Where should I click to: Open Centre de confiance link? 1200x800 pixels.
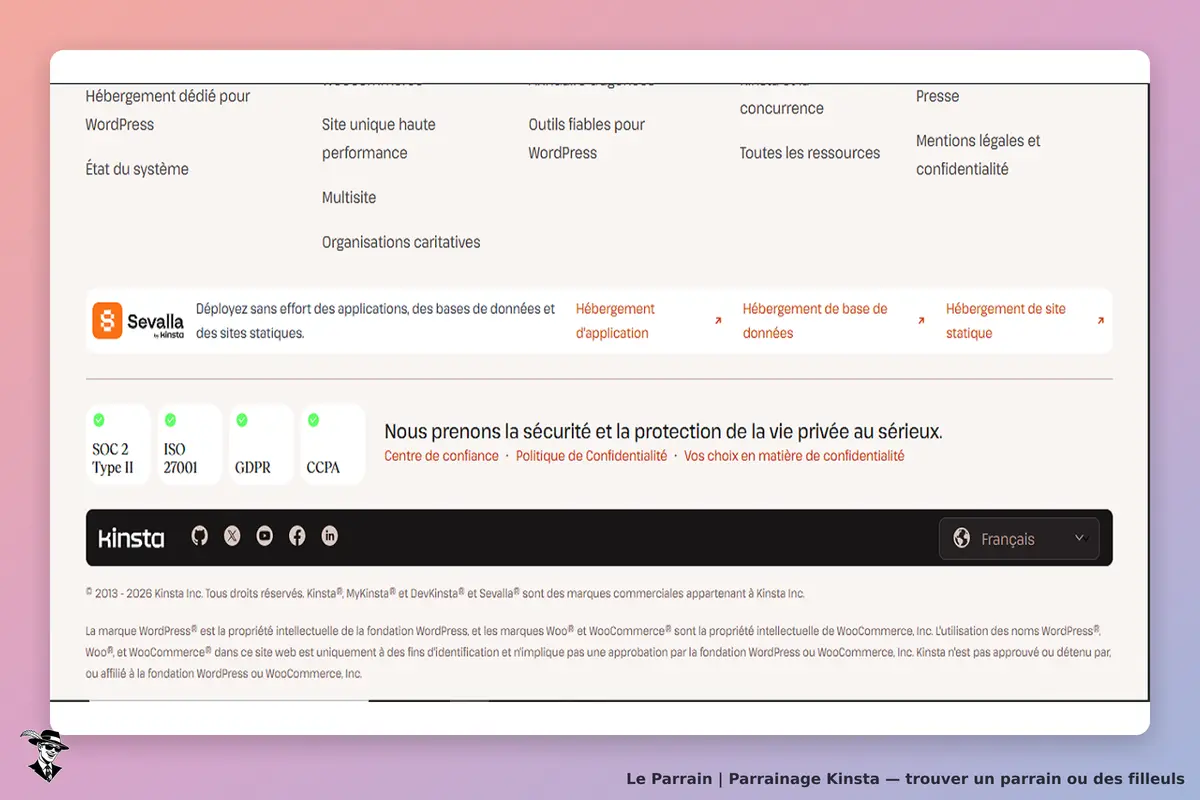pos(441,456)
